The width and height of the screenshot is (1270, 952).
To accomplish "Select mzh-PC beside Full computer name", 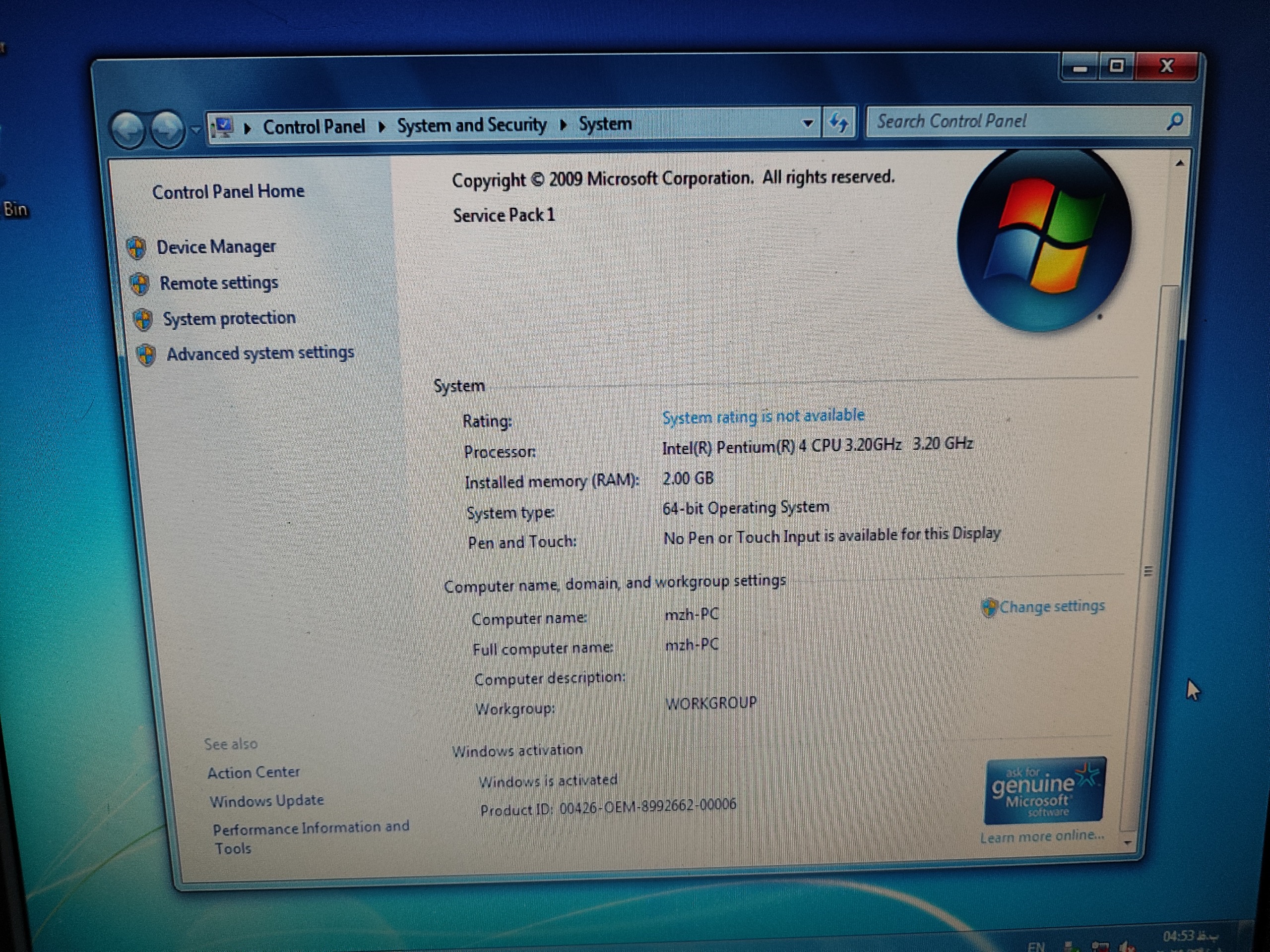I will [x=692, y=645].
